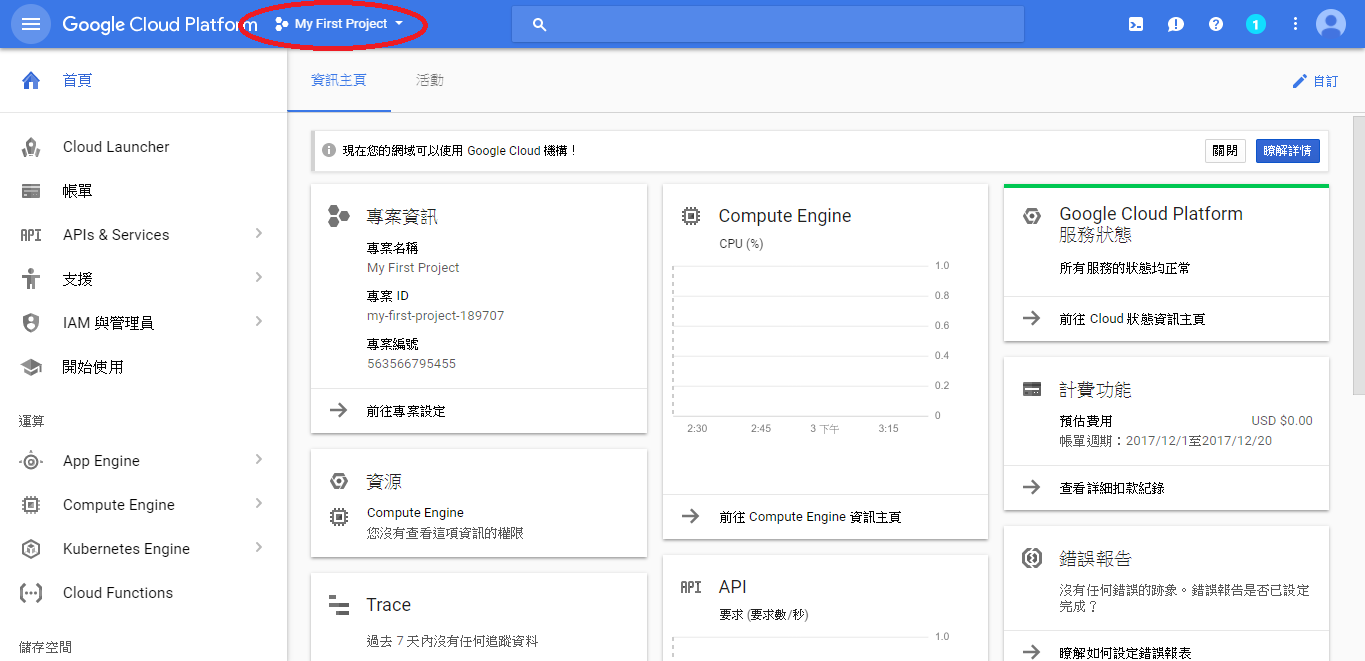Click the 您沒有查看這項資訊的權限 message
The image size is (1365, 661).
445,534
